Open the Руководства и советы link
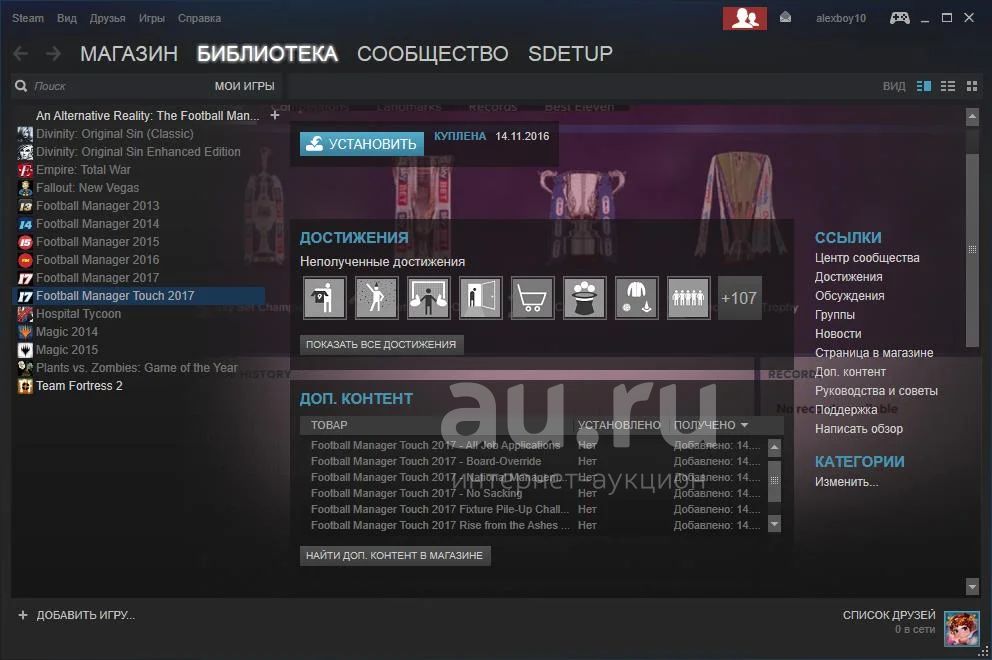Image resolution: width=992 pixels, height=660 pixels. tap(876, 390)
